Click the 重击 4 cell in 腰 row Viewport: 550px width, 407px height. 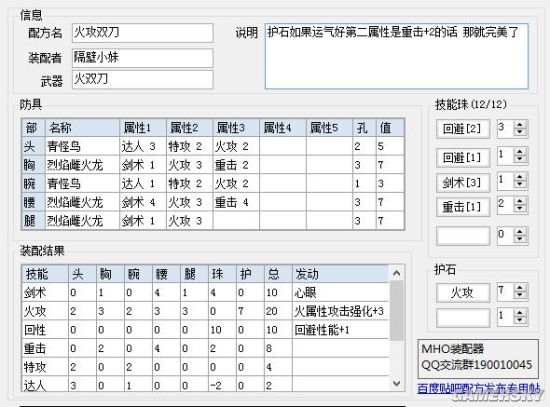pos(236,202)
